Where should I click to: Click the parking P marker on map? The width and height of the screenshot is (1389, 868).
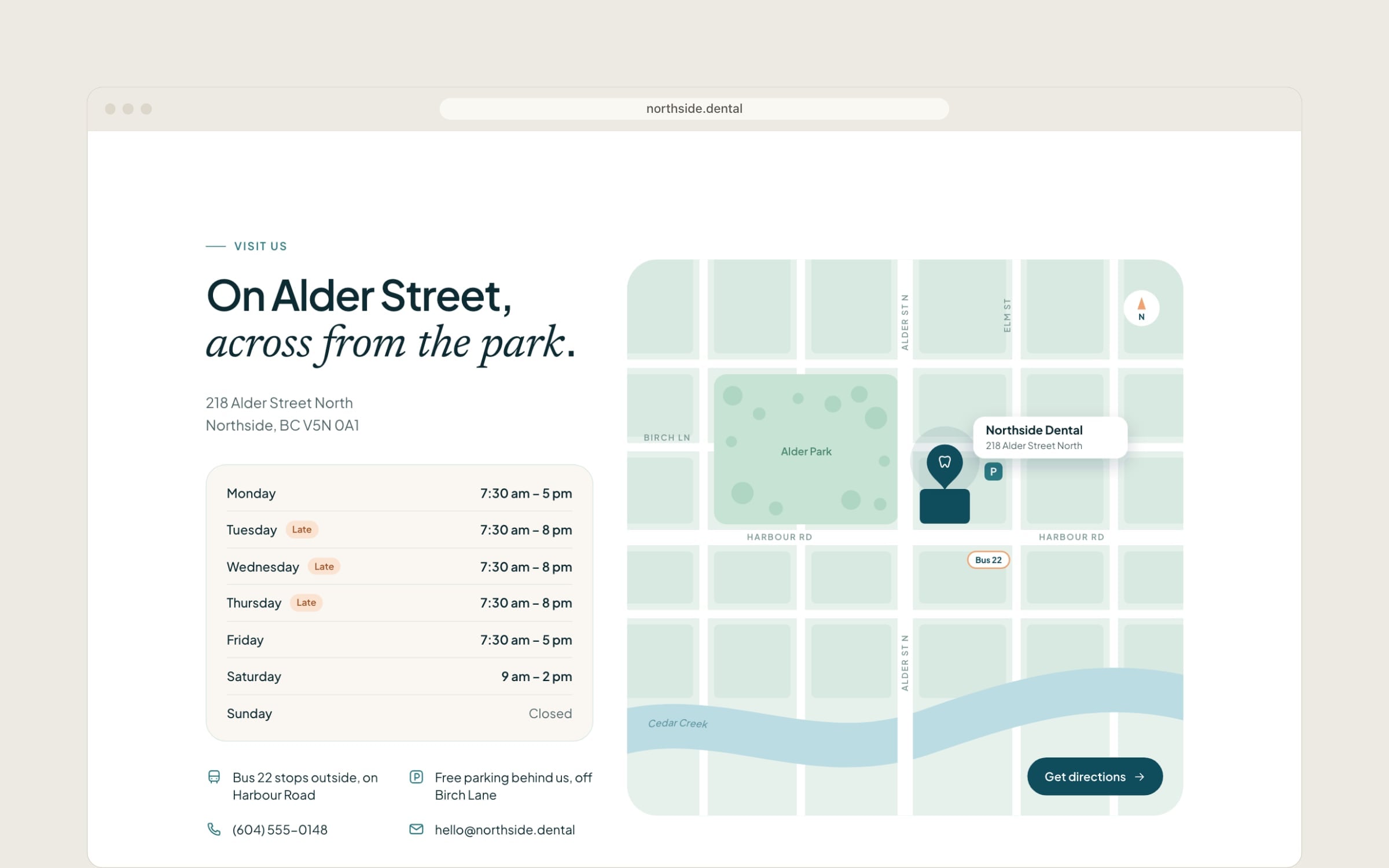(x=993, y=472)
